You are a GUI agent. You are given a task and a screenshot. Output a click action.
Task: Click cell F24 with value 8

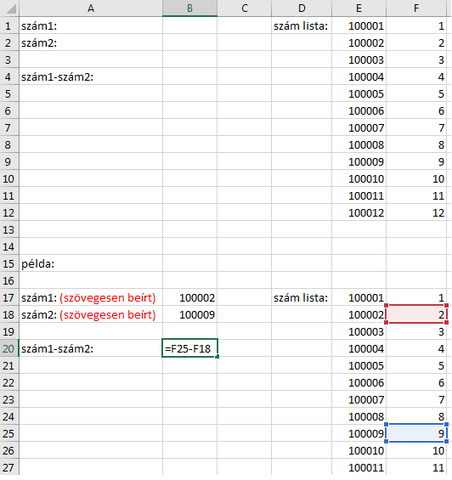coord(416,417)
